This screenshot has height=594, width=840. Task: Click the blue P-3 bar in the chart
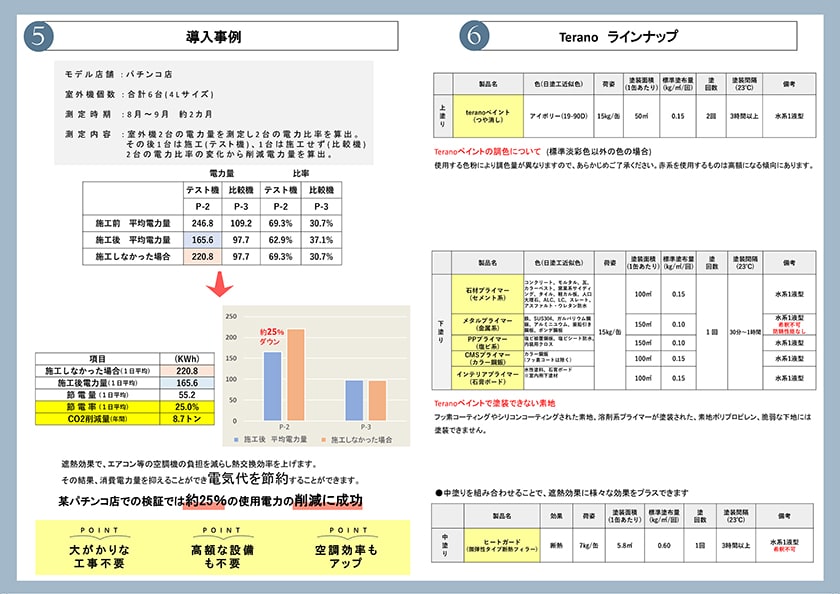[354, 401]
